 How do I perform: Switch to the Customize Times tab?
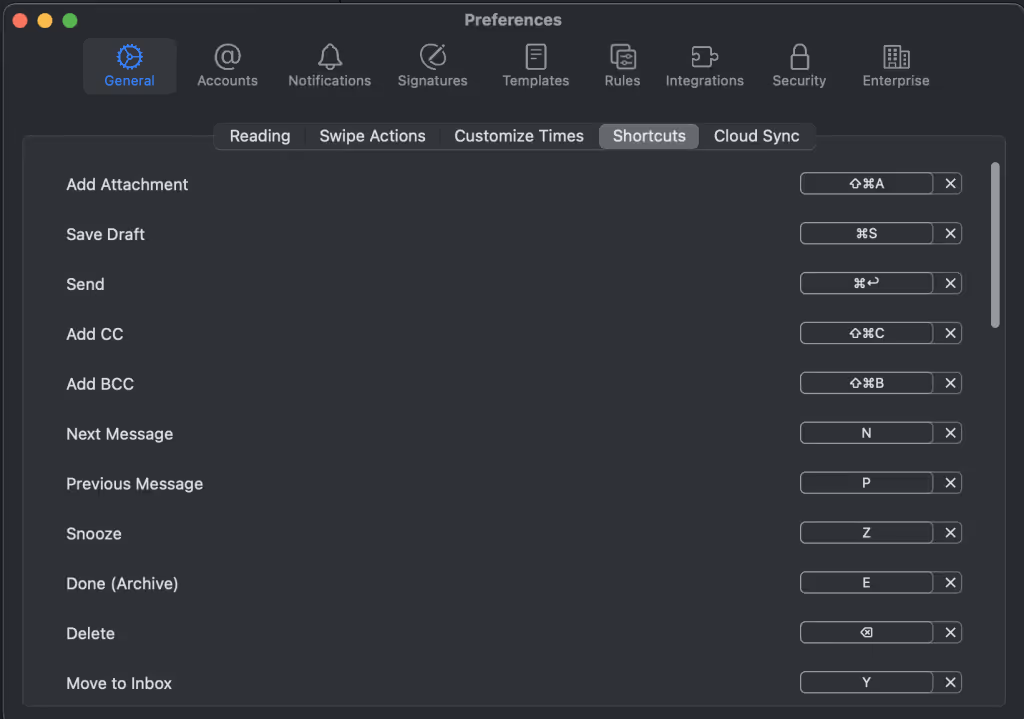519,136
